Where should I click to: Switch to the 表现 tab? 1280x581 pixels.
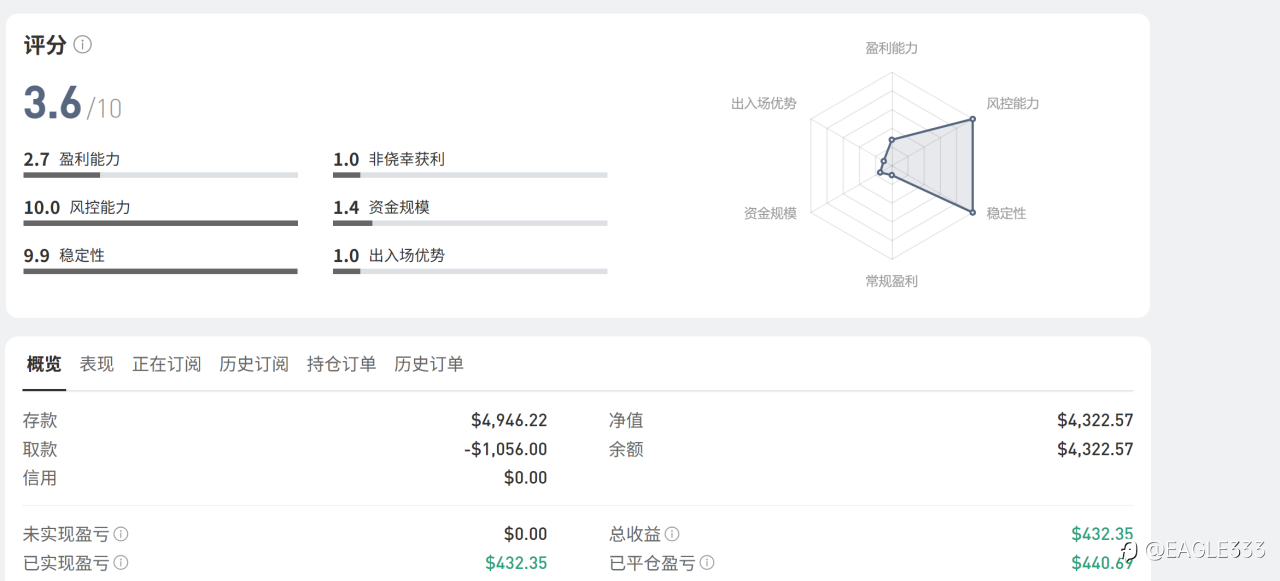tap(97, 364)
